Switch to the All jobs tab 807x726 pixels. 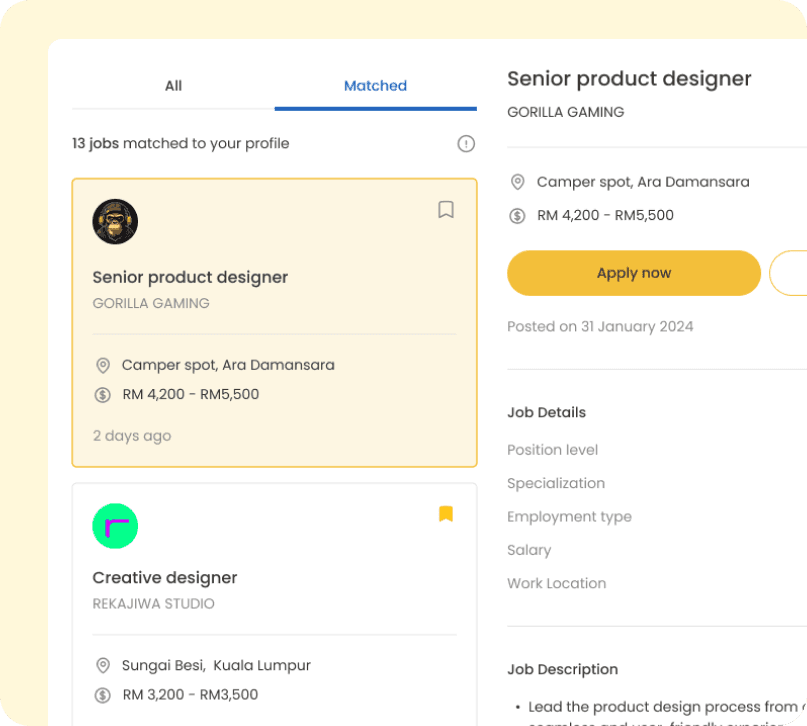[173, 86]
